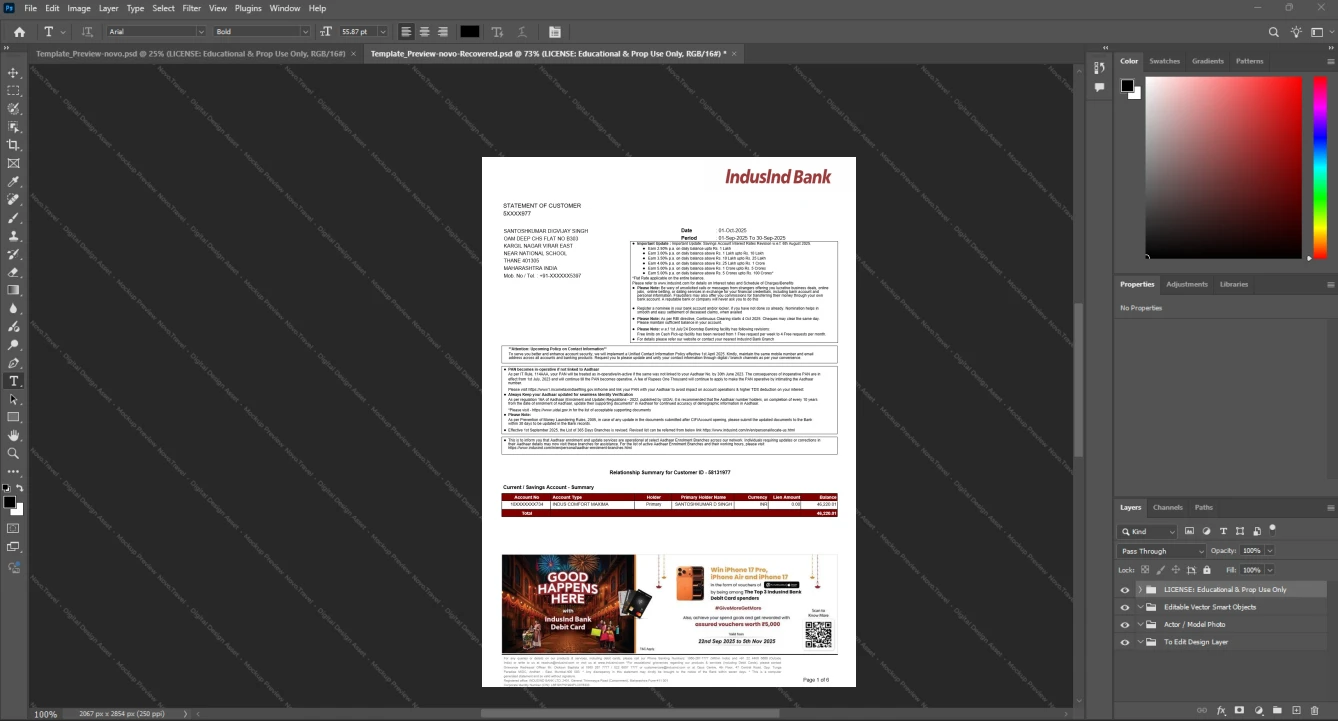Click the Home icon in options bar
This screenshot has width=1338, height=721.
[19, 32]
